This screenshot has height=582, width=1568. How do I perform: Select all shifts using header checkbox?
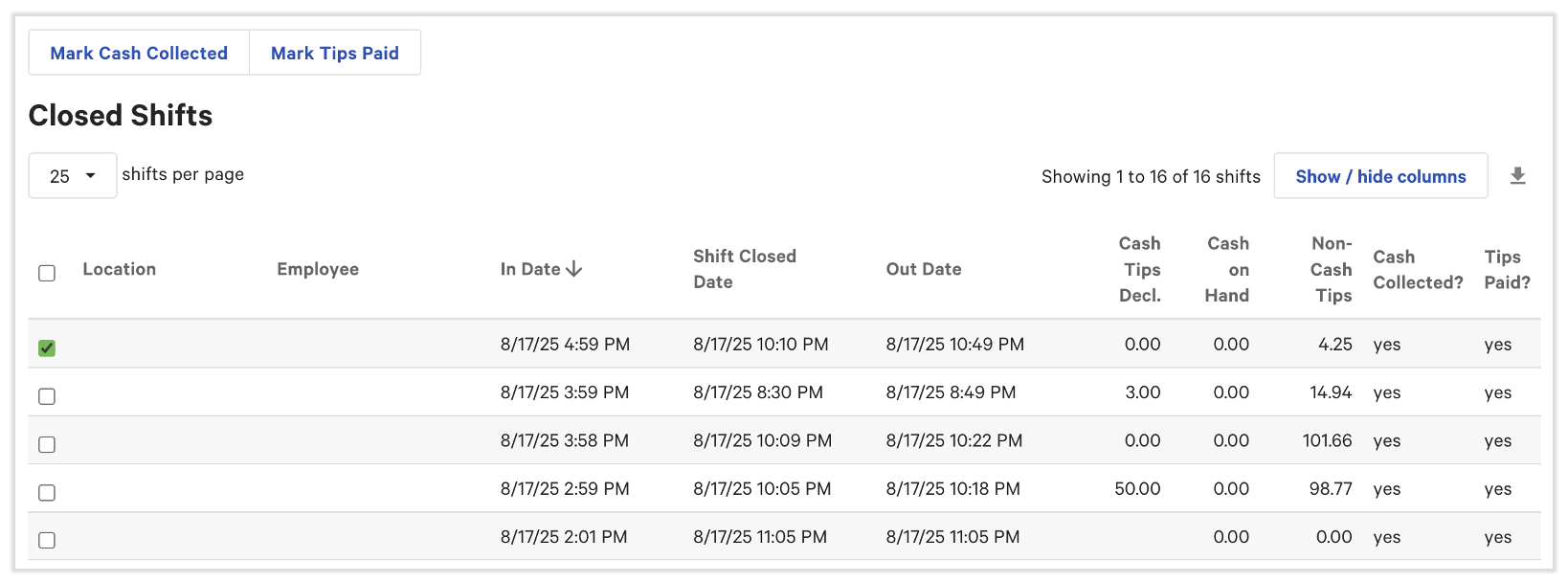click(x=47, y=274)
